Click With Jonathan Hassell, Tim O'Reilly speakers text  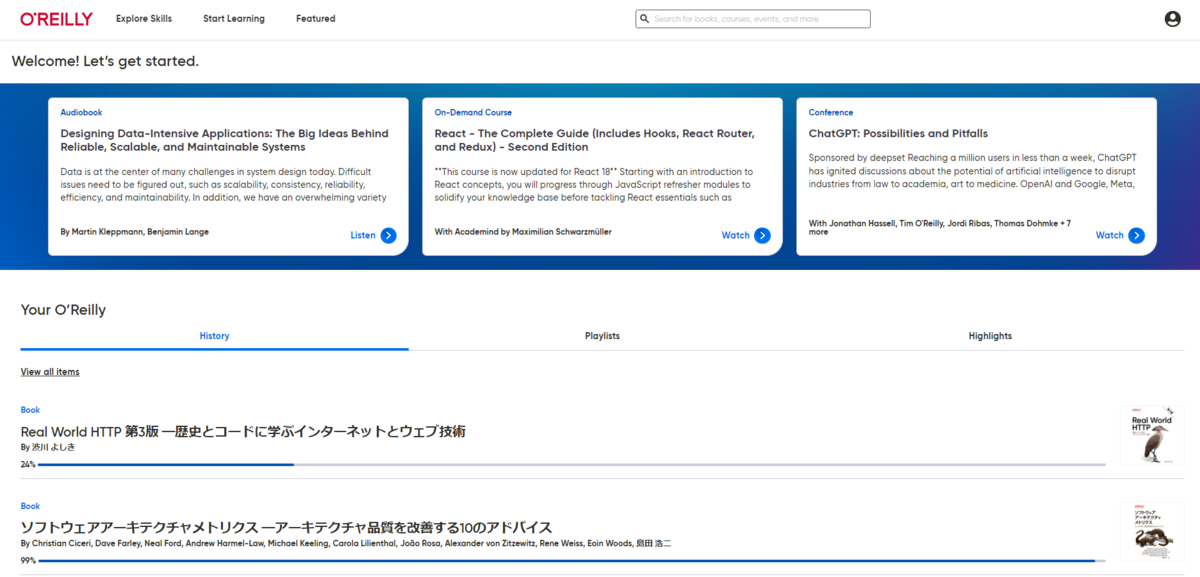point(939,227)
